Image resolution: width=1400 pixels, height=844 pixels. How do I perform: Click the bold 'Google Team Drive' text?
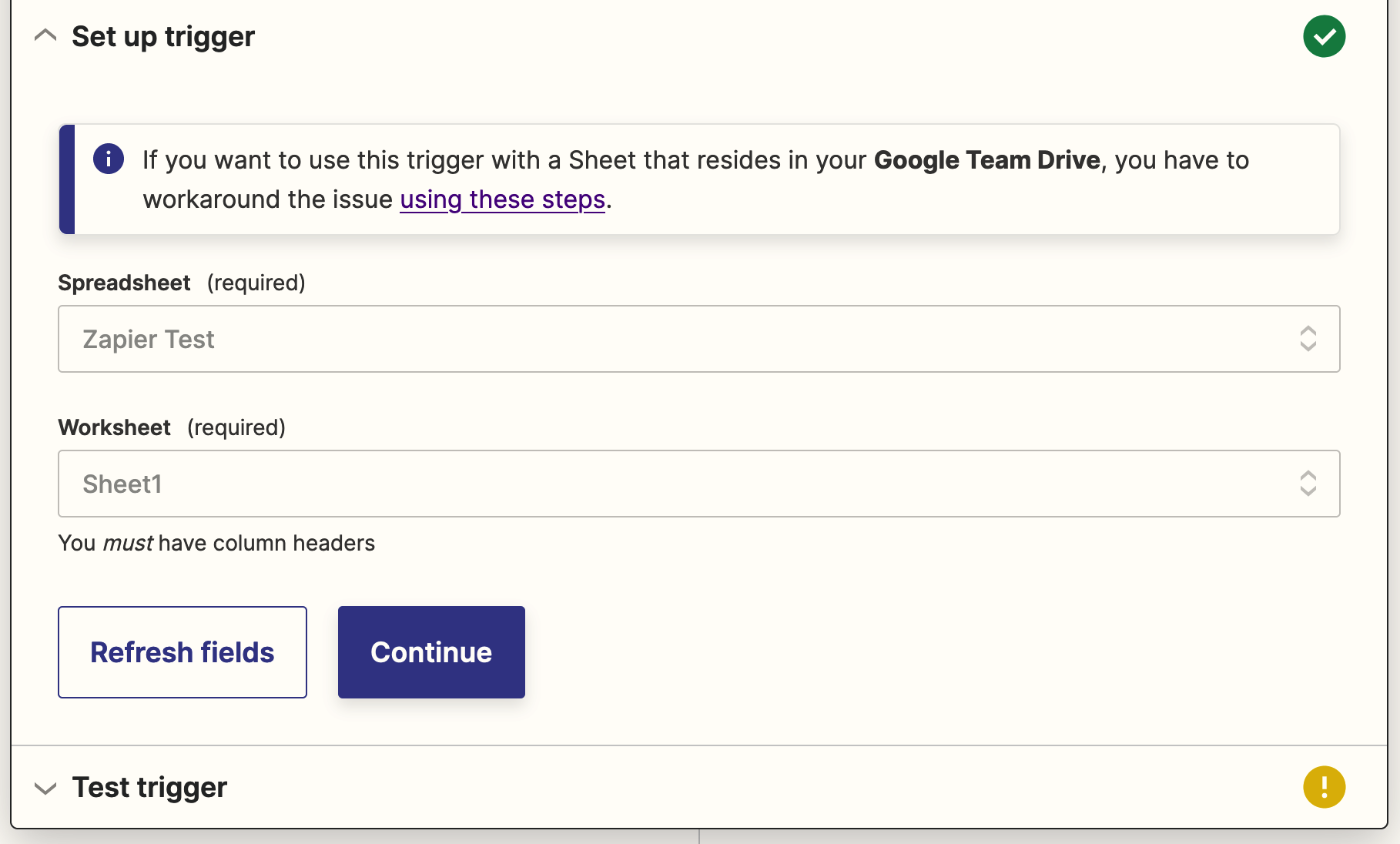coord(986,160)
